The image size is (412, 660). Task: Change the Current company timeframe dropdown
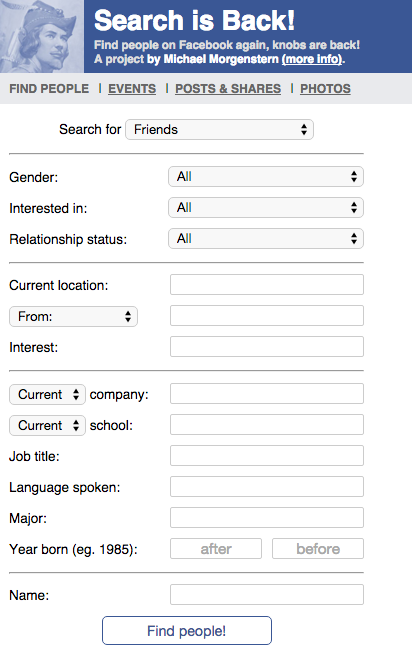pos(48,394)
